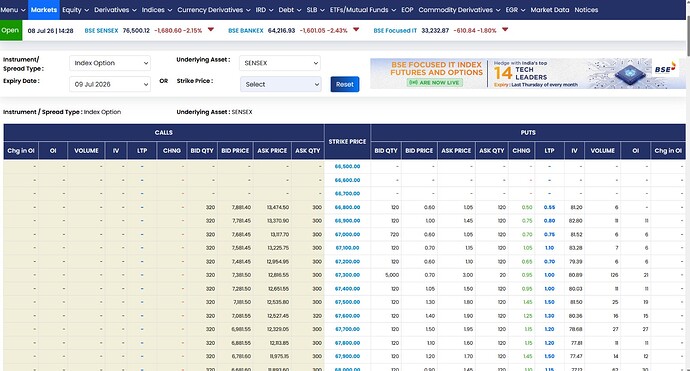Click the calls ASK PRICE column header
690x371 pixels.
[272, 151]
